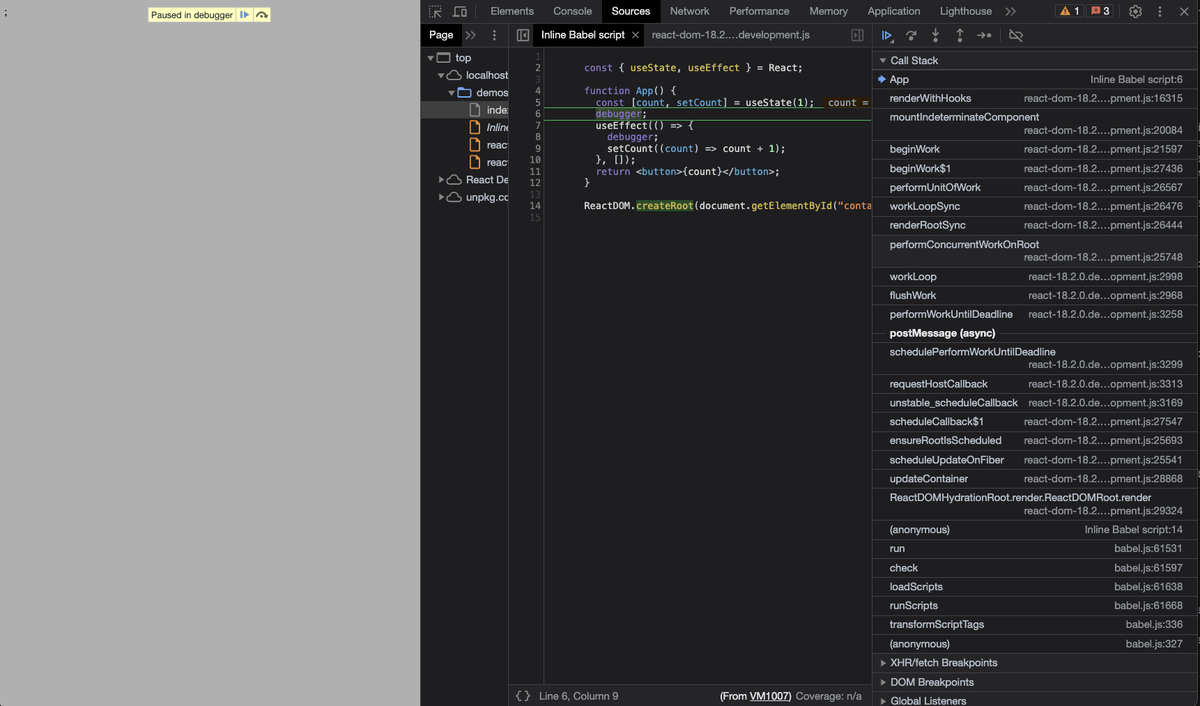Pretty print the source with the braces icon
Screen dimensions: 1200x706
tap(522, 695)
